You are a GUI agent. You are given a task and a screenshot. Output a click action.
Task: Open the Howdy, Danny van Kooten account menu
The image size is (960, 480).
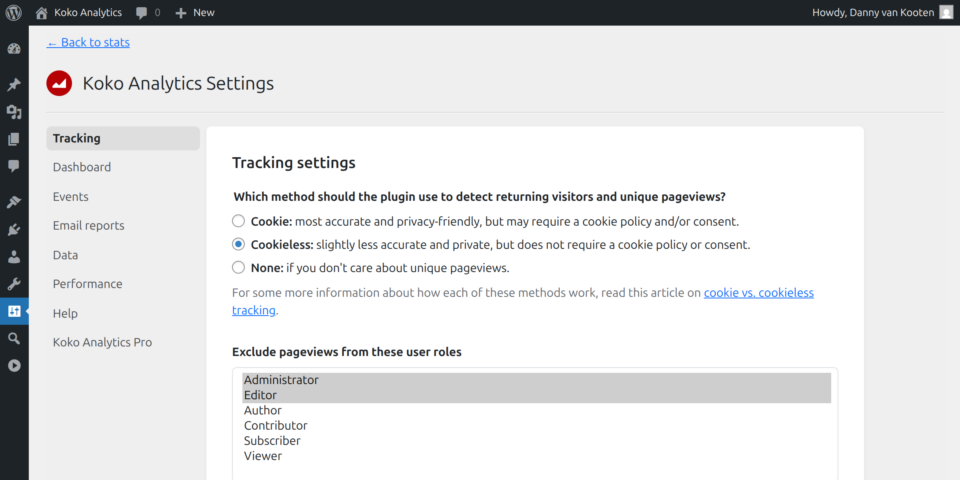tap(873, 13)
